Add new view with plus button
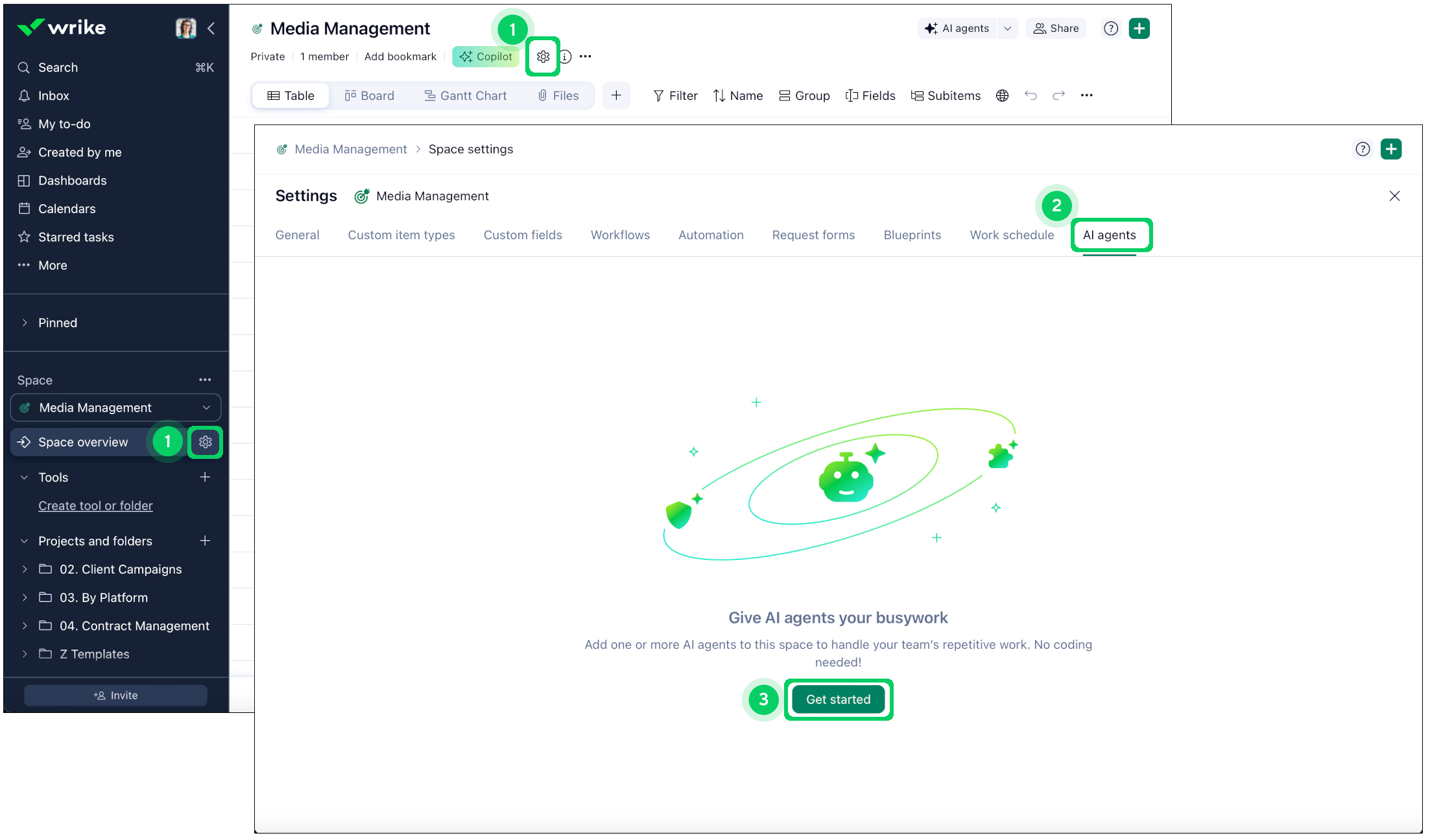This screenshot has height=840, width=1430. [x=615, y=95]
